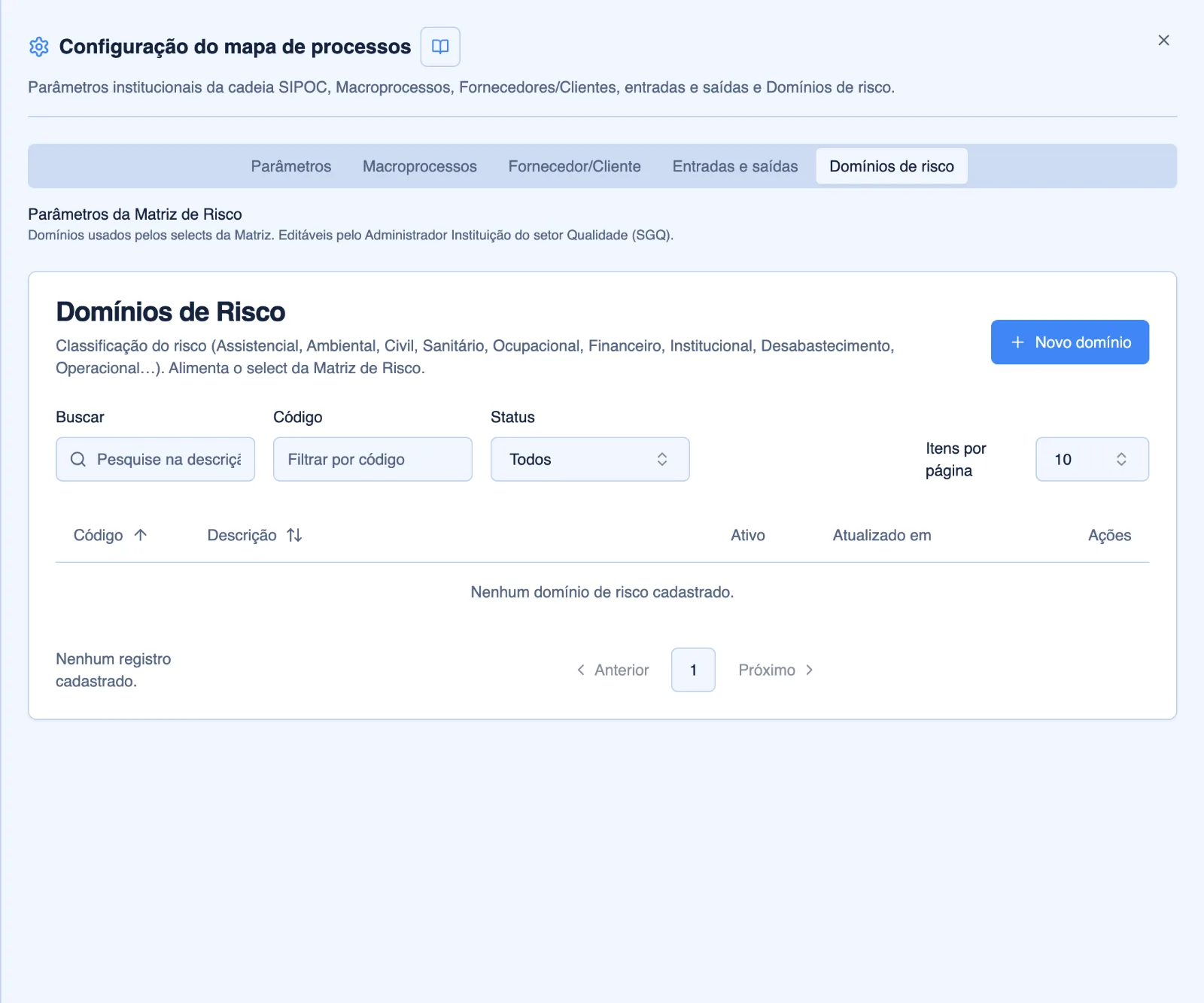Viewport: 1204px width, 1003px height.
Task: Focus the Pesquise na descrição search field
Action: click(x=155, y=459)
